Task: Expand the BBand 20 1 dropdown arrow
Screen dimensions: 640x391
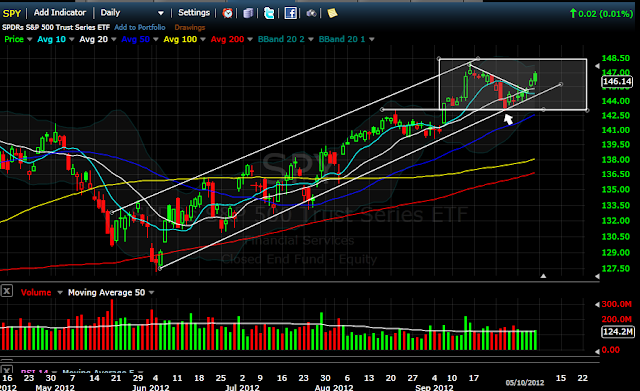Action: pyautogui.click(x=372, y=40)
